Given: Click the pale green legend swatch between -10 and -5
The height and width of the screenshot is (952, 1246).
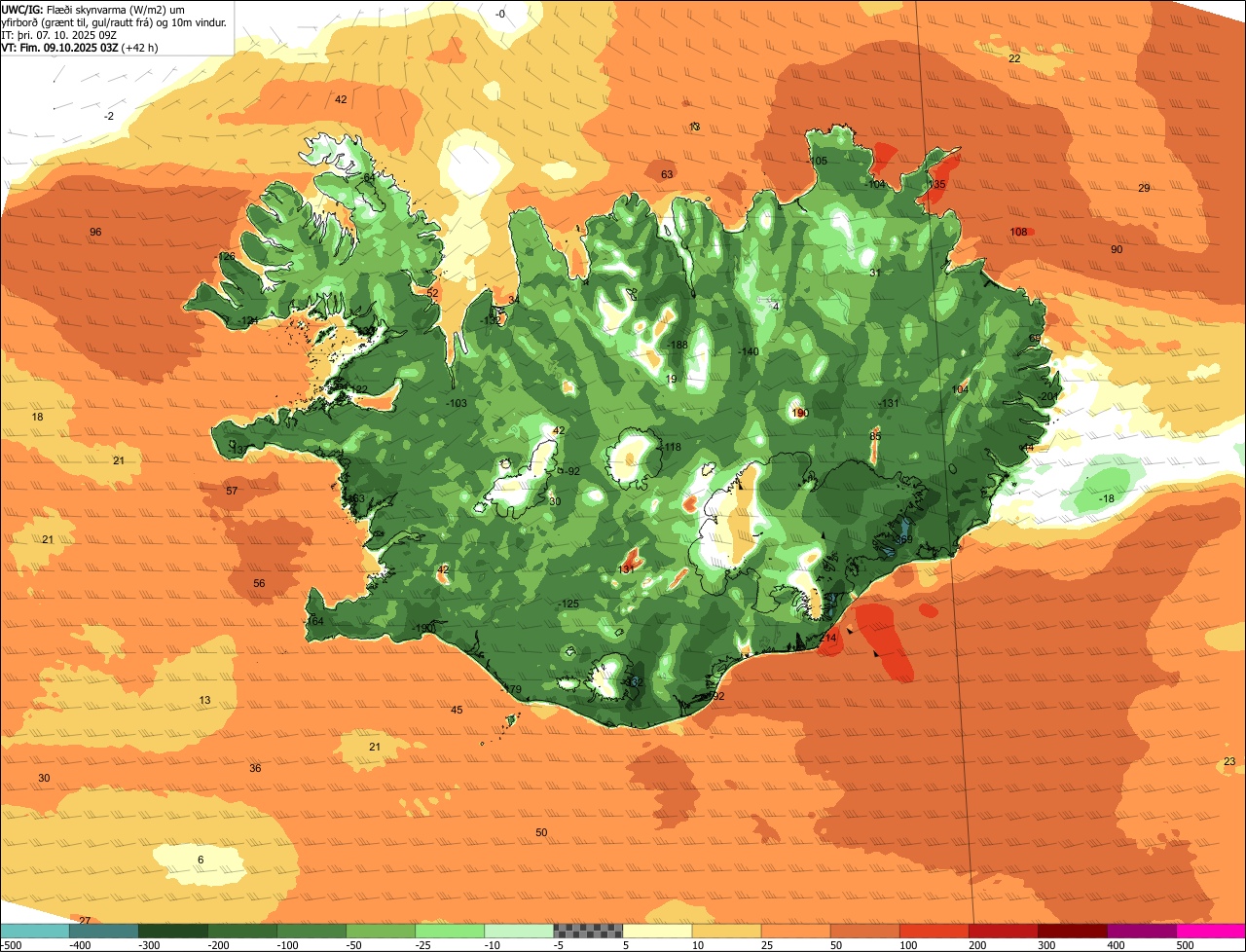Looking at the screenshot, I should coord(519,931).
